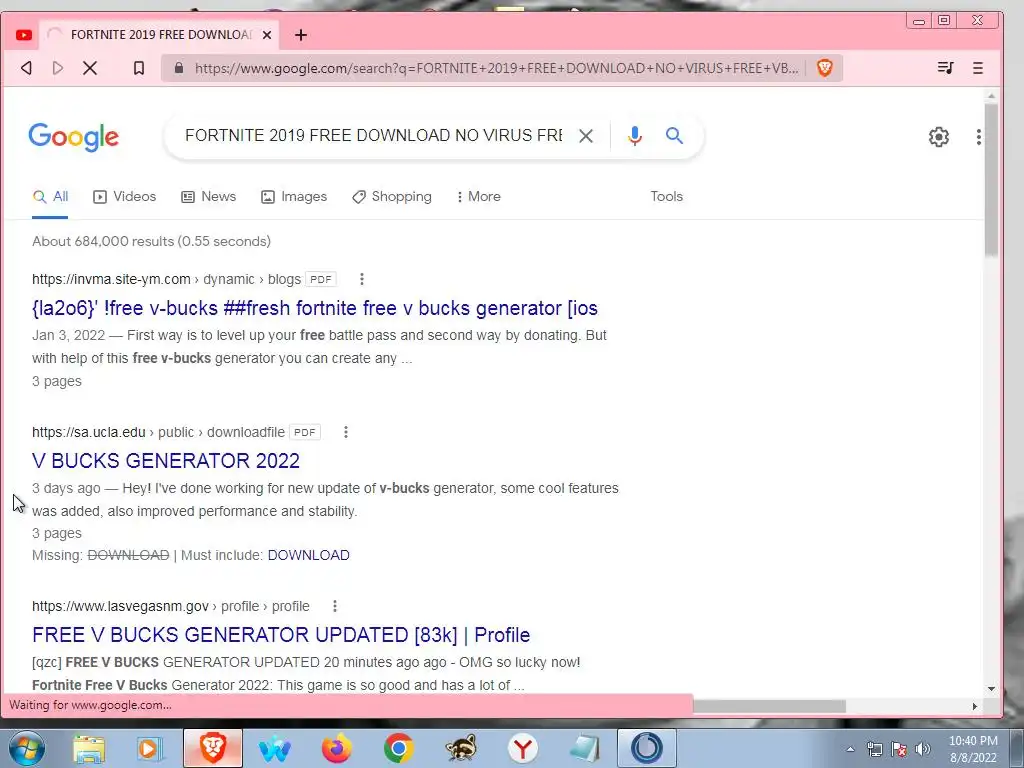Open the Action Center flag tray icon

(899, 750)
